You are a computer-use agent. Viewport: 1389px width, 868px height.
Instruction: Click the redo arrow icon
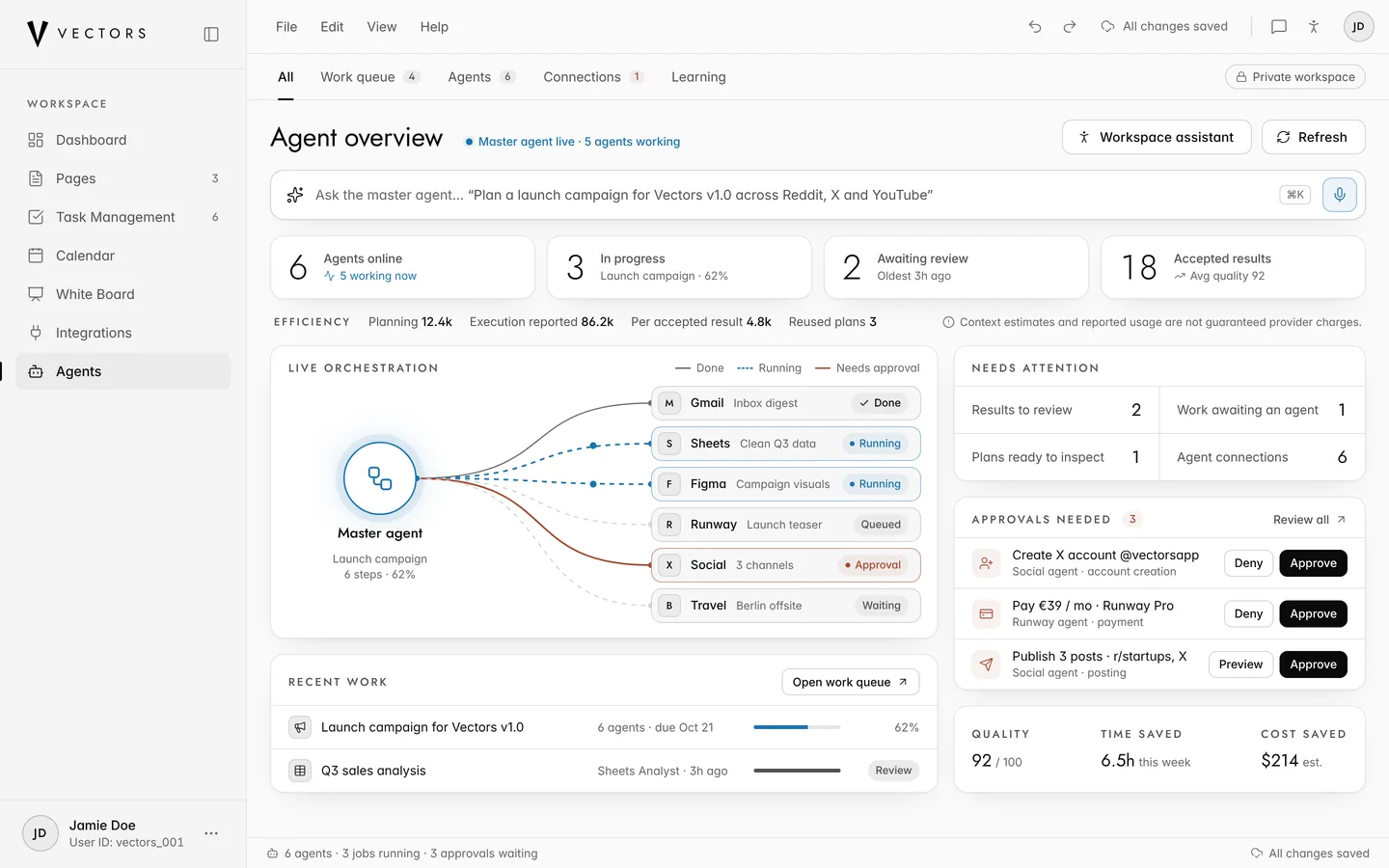[1070, 27]
